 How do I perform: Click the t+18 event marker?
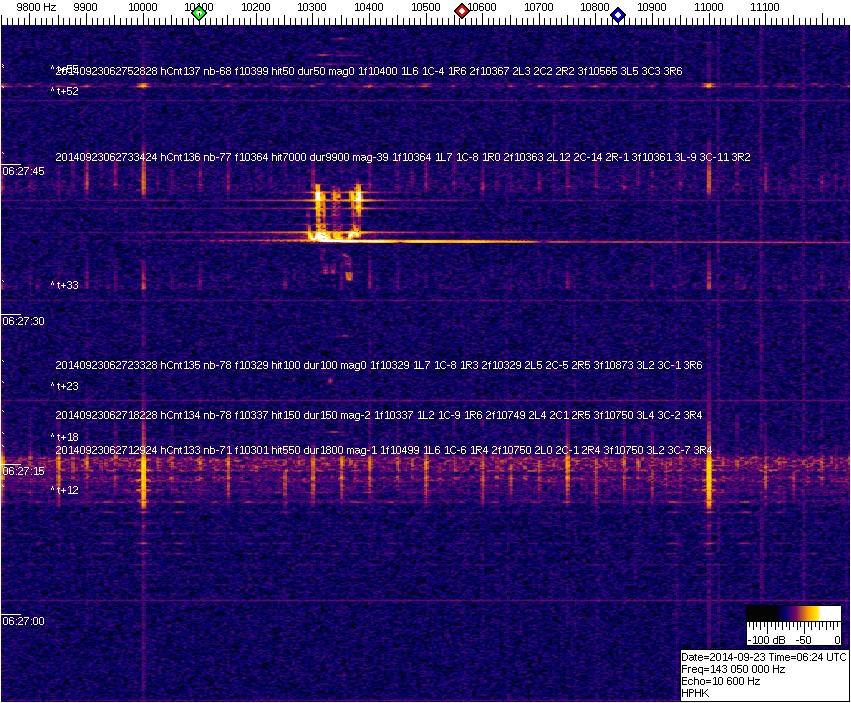66,437
